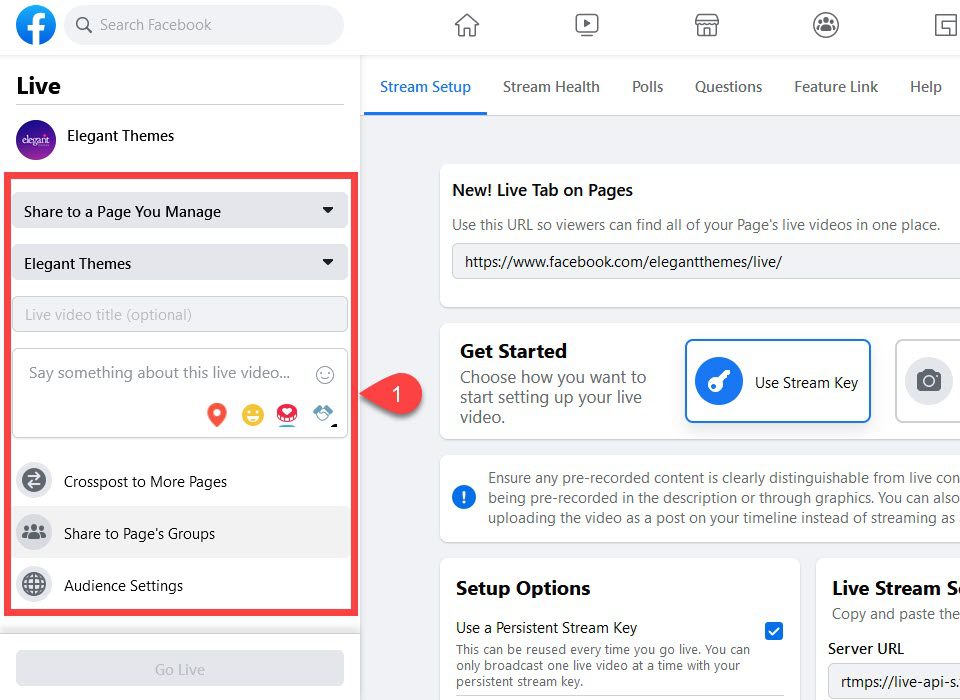Select Share to Page's Groups
The image size is (960, 700).
[138, 533]
